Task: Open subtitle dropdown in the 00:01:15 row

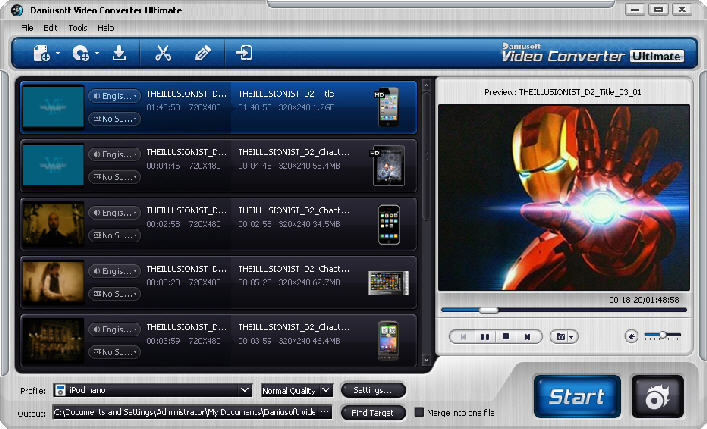Action: click(x=114, y=177)
